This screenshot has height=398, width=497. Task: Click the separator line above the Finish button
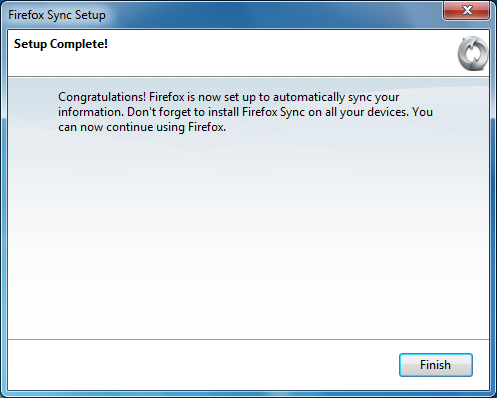[248, 340]
